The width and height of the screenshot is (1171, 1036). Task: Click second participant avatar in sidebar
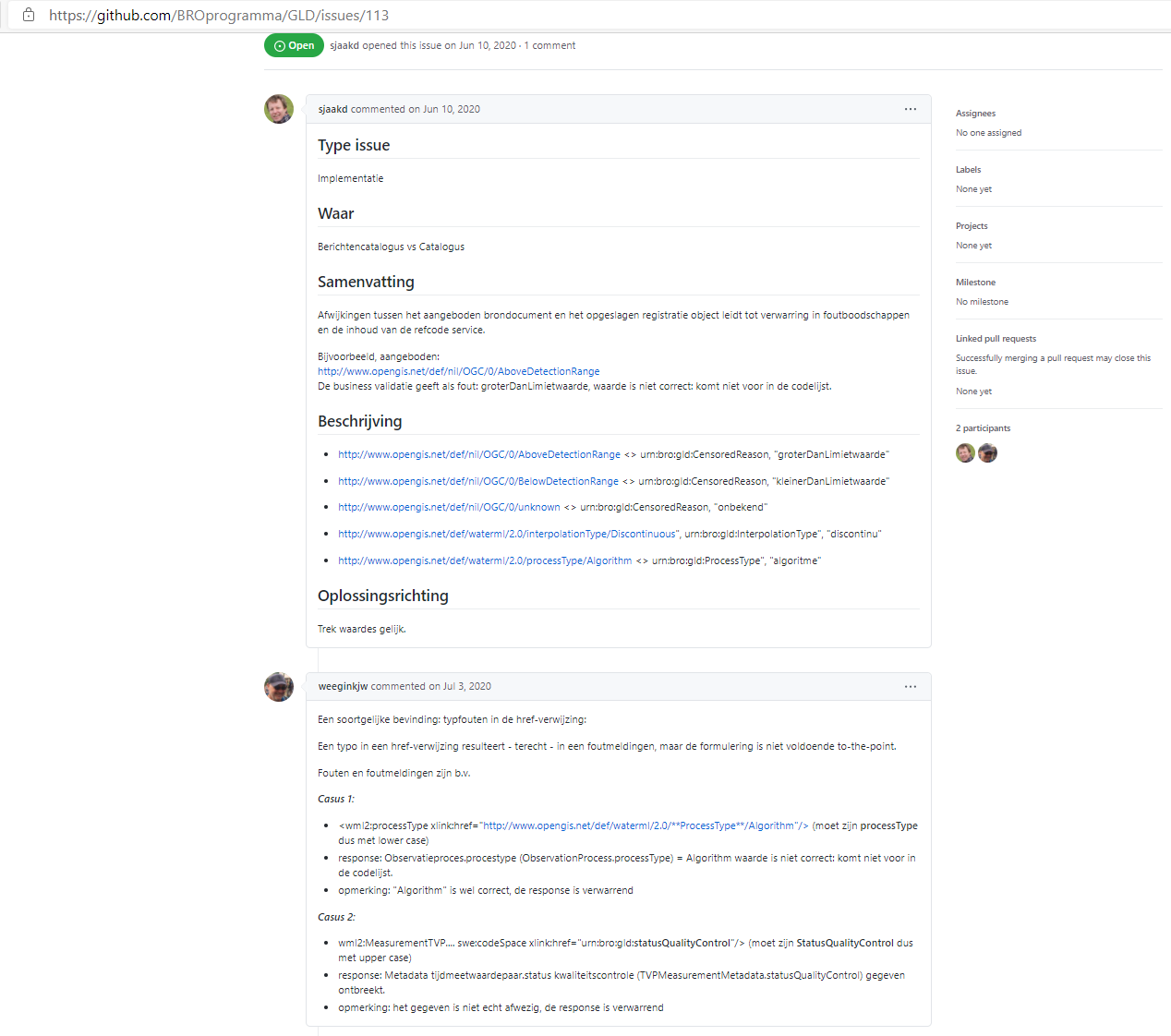pyautogui.click(x=988, y=452)
